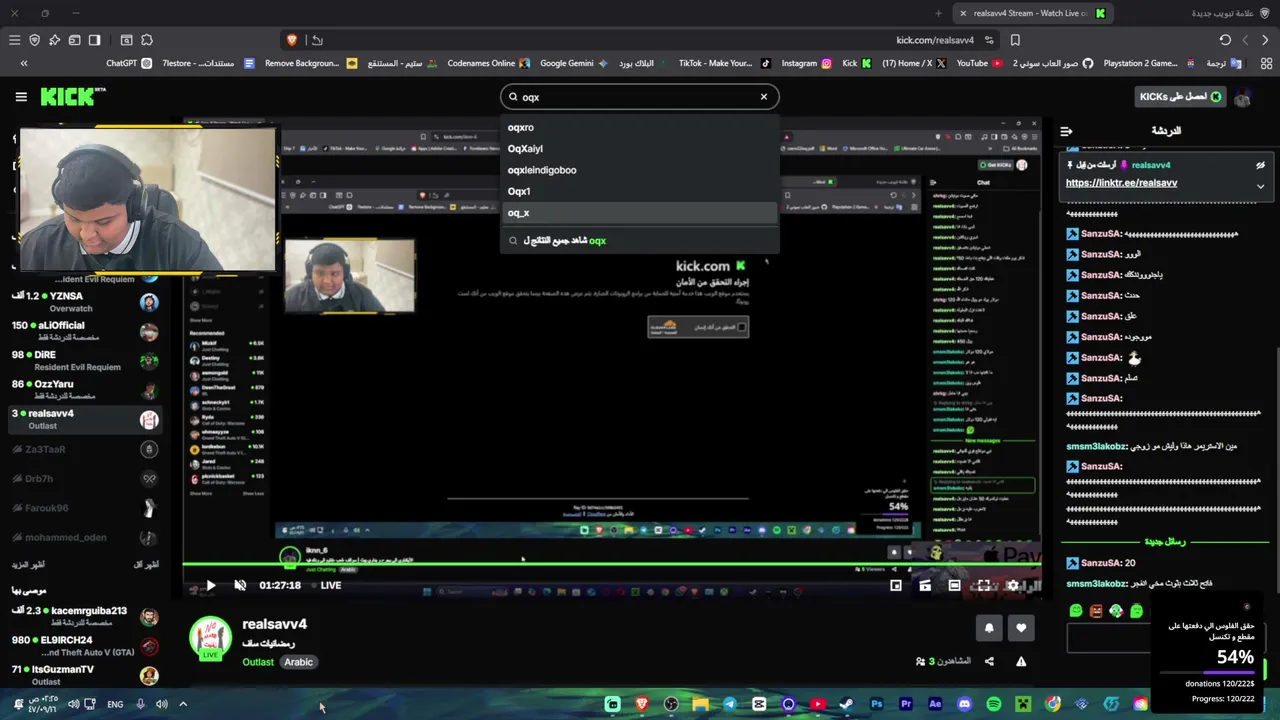1280x720 pixels.
Task: Click the search field containing oqx
Action: coord(639,97)
